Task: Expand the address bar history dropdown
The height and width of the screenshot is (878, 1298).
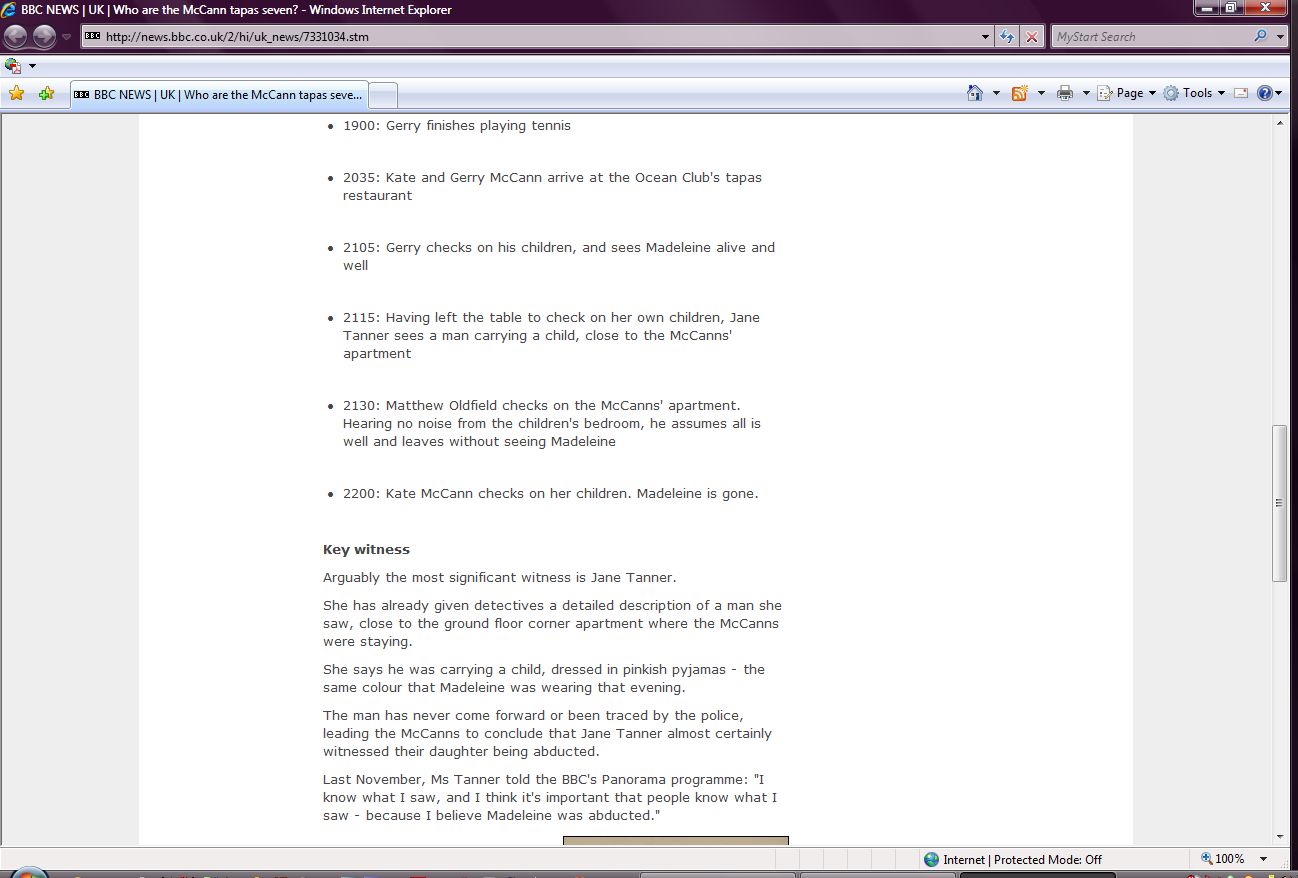Action: [x=986, y=37]
